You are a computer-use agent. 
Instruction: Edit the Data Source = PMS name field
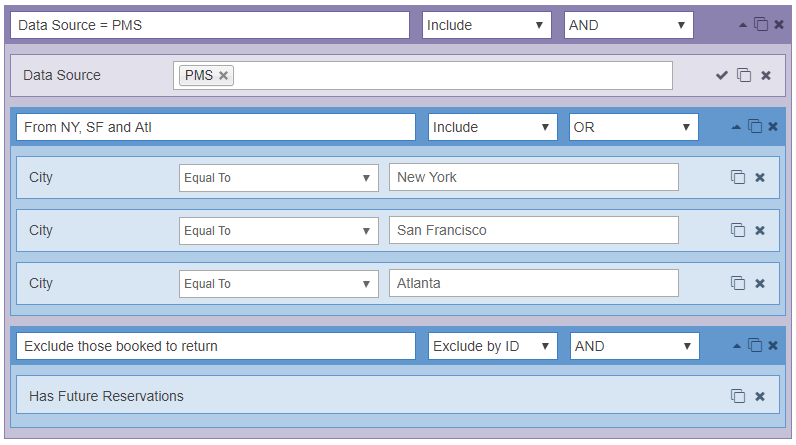point(210,25)
